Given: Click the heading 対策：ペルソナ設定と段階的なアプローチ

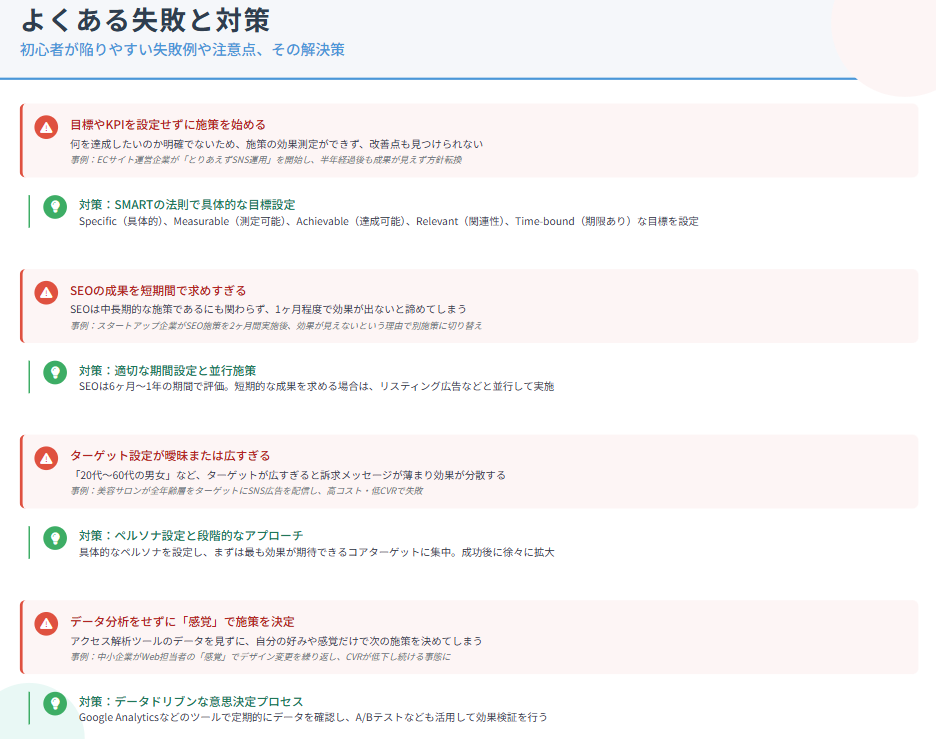Looking at the screenshot, I should [x=191, y=536].
